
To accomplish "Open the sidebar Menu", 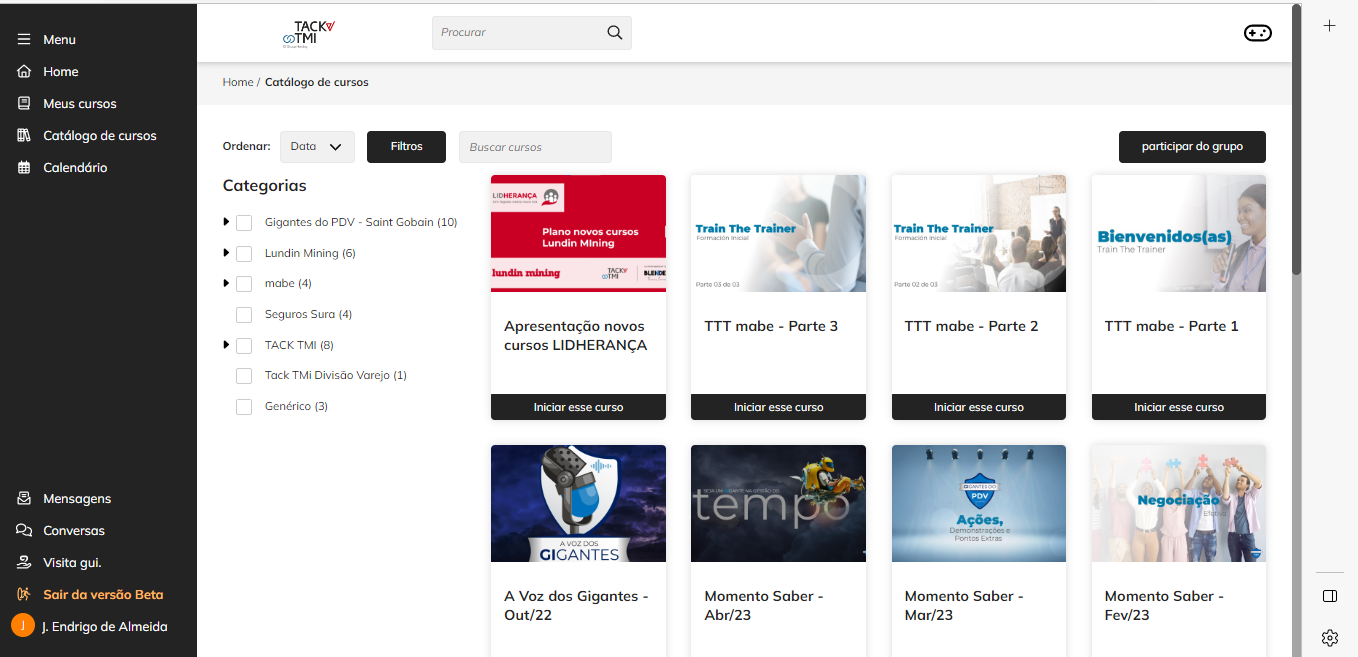I will pyautogui.click(x=59, y=40).
